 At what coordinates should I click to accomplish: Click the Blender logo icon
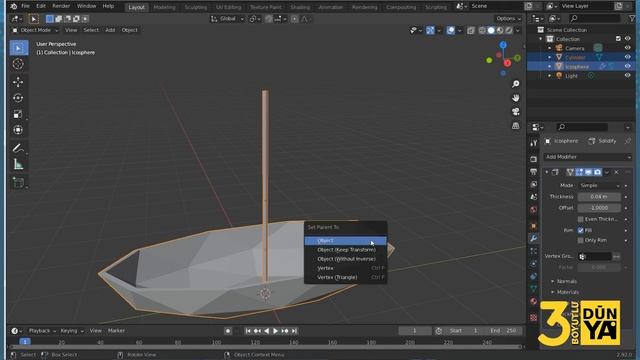(x=13, y=6)
